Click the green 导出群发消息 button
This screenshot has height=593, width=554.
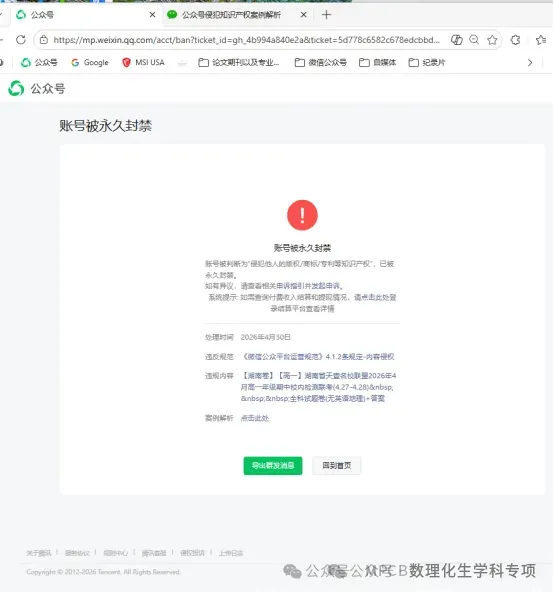click(x=273, y=466)
